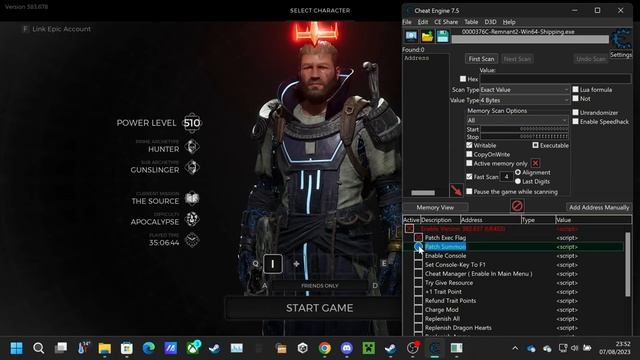Click the Fast Scan alignment value field

click(507, 177)
